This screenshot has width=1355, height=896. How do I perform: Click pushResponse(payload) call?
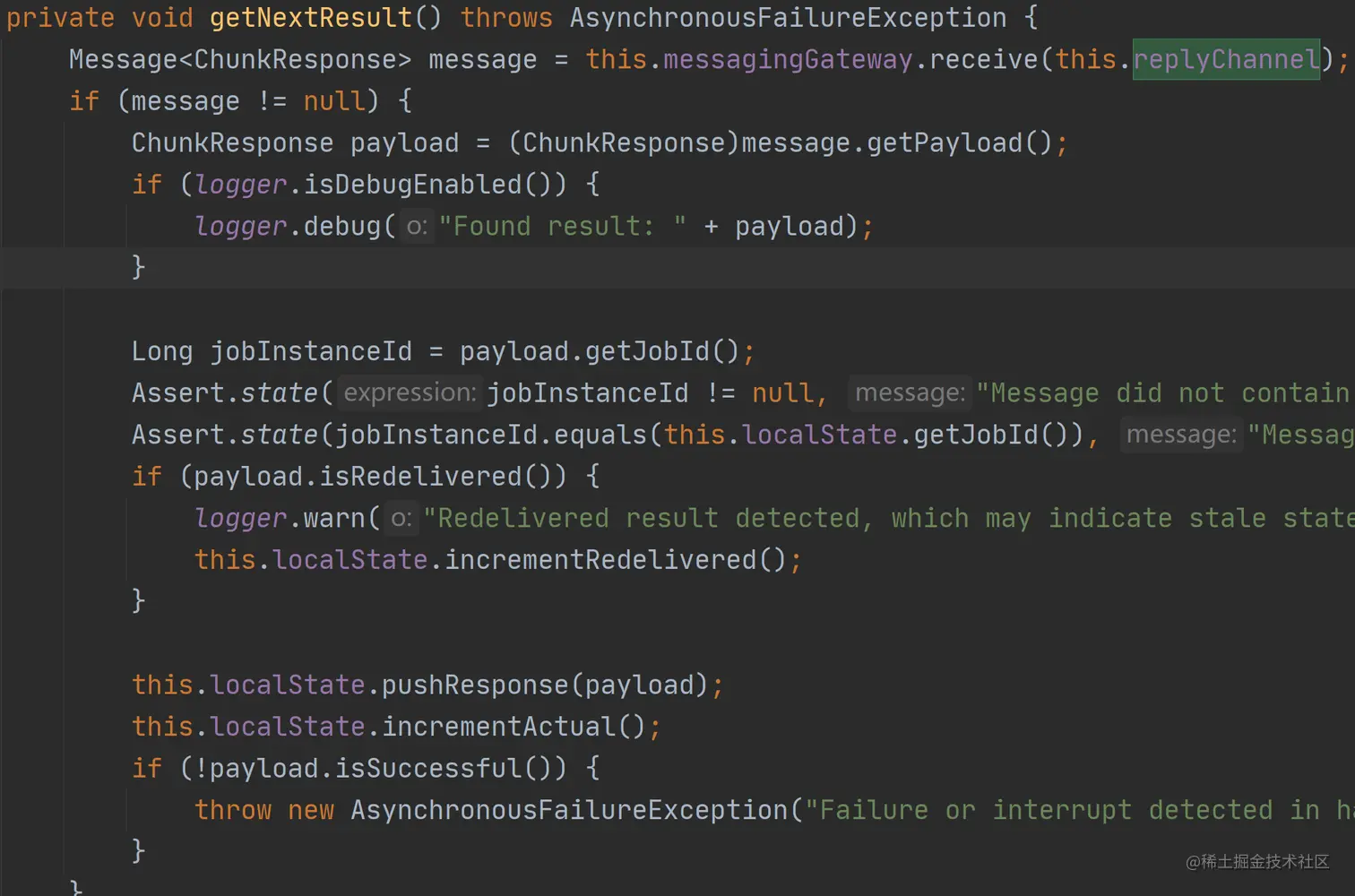545,685
